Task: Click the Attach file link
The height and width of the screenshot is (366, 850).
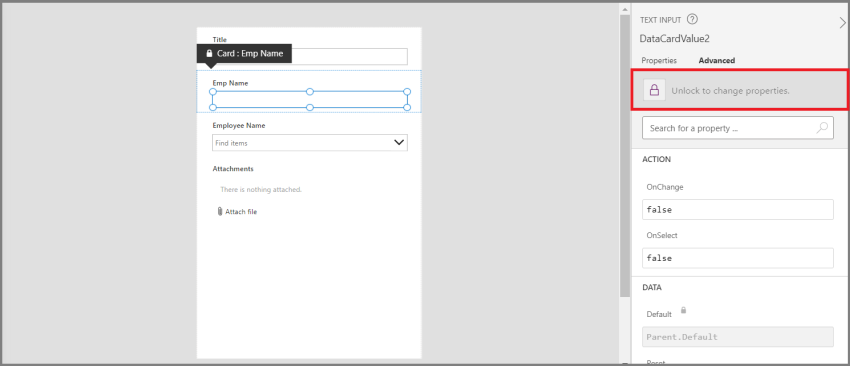Action: pyautogui.click(x=241, y=212)
